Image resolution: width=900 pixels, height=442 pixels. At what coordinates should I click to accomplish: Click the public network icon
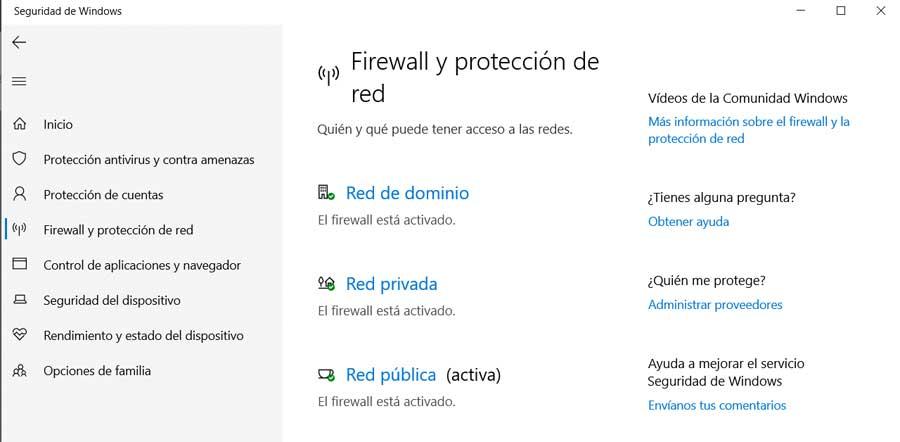326,375
